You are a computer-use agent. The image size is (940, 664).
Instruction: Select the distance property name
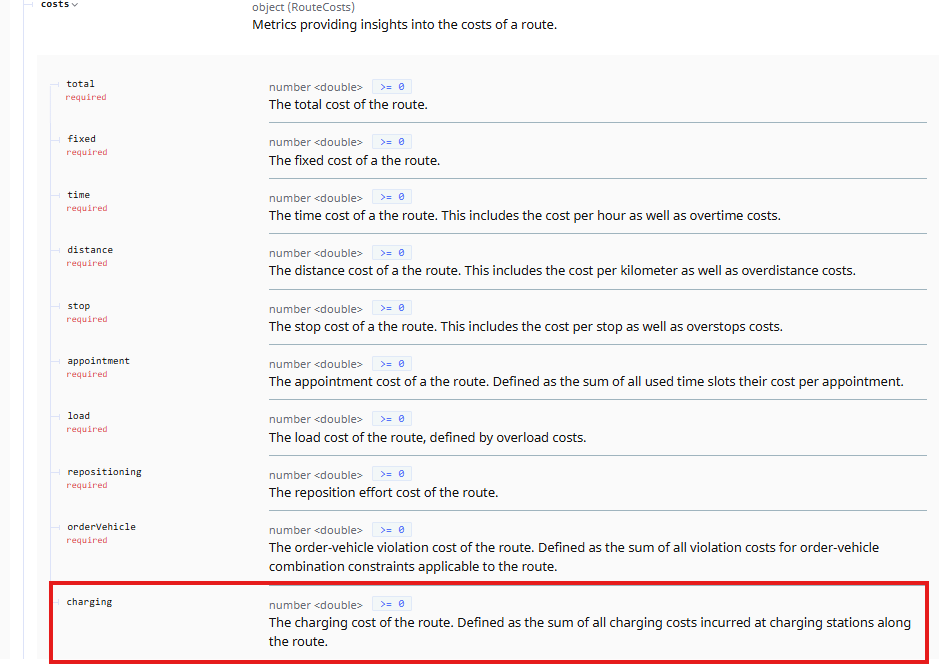pos(90,250)
